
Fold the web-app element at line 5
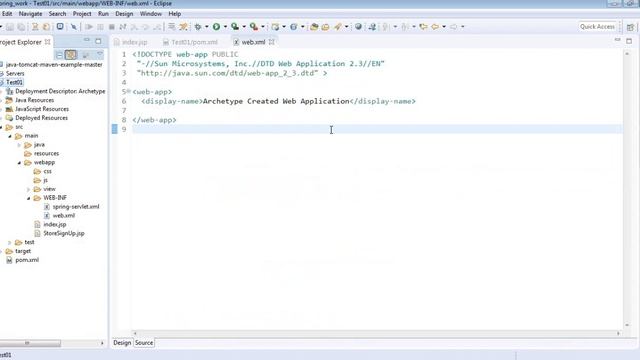pyautogui.click(x=129, y=91)
